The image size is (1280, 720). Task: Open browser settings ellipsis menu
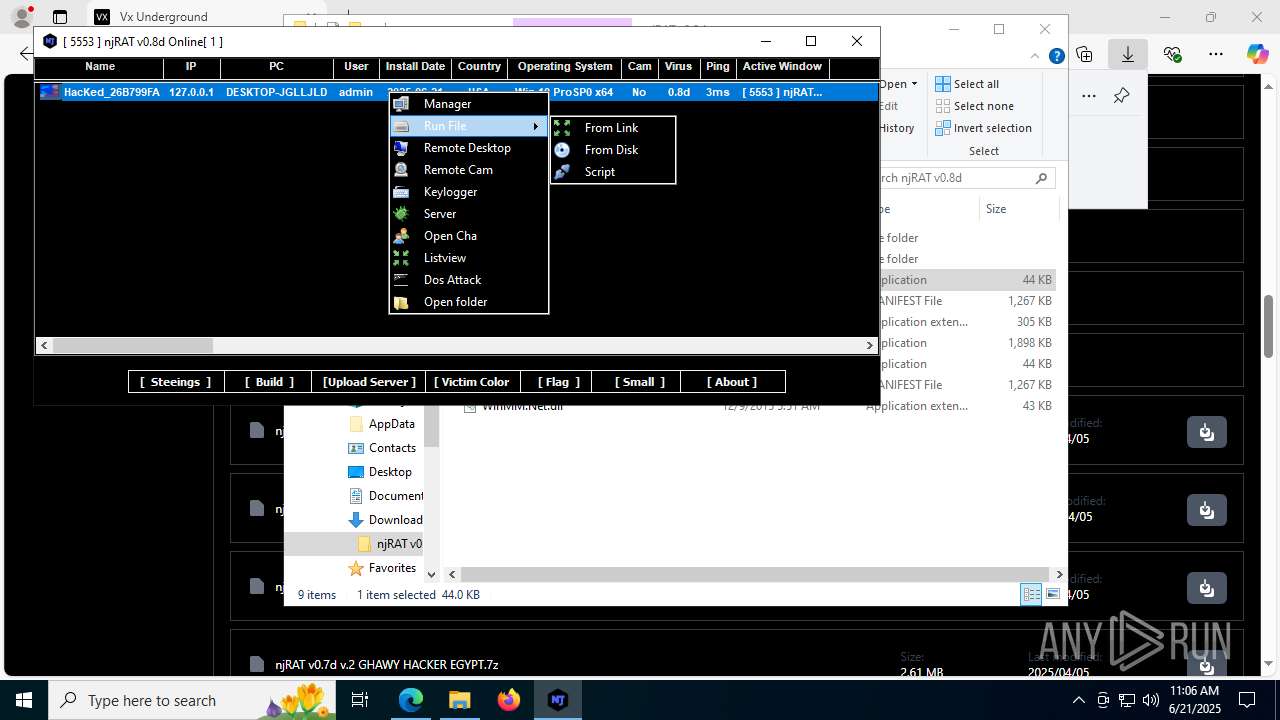point(1216,54)
